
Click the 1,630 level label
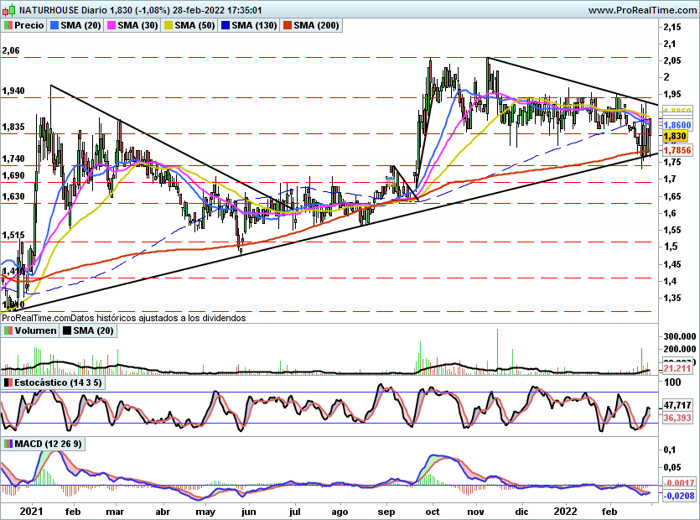coord(13,196)
